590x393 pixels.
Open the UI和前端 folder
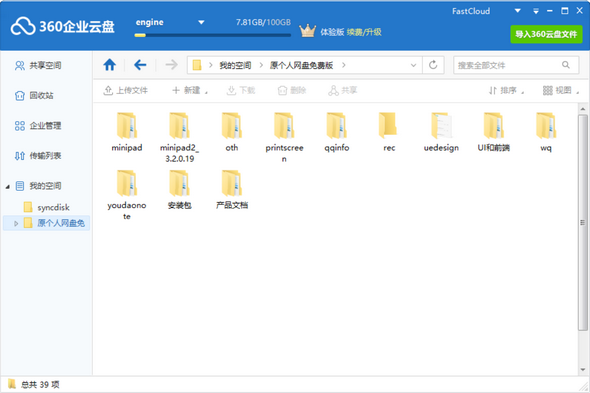pyautogui.click(x=494, y=132)
